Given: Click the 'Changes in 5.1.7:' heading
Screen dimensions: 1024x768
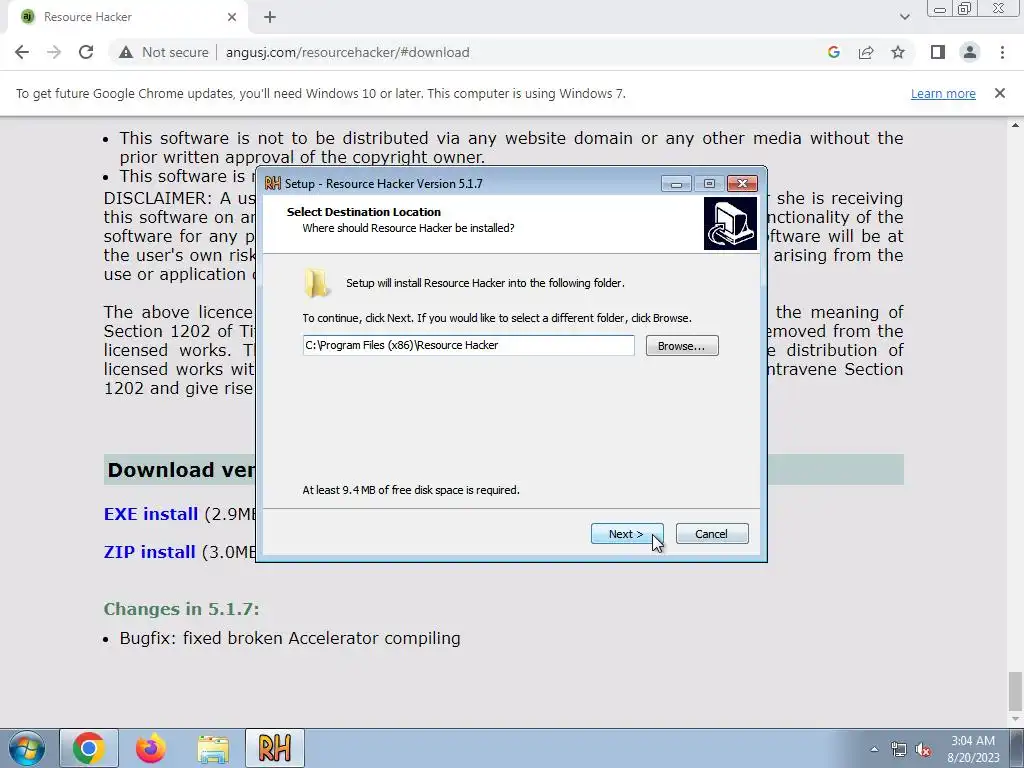Looking at the screenshot, I should 182,609.
